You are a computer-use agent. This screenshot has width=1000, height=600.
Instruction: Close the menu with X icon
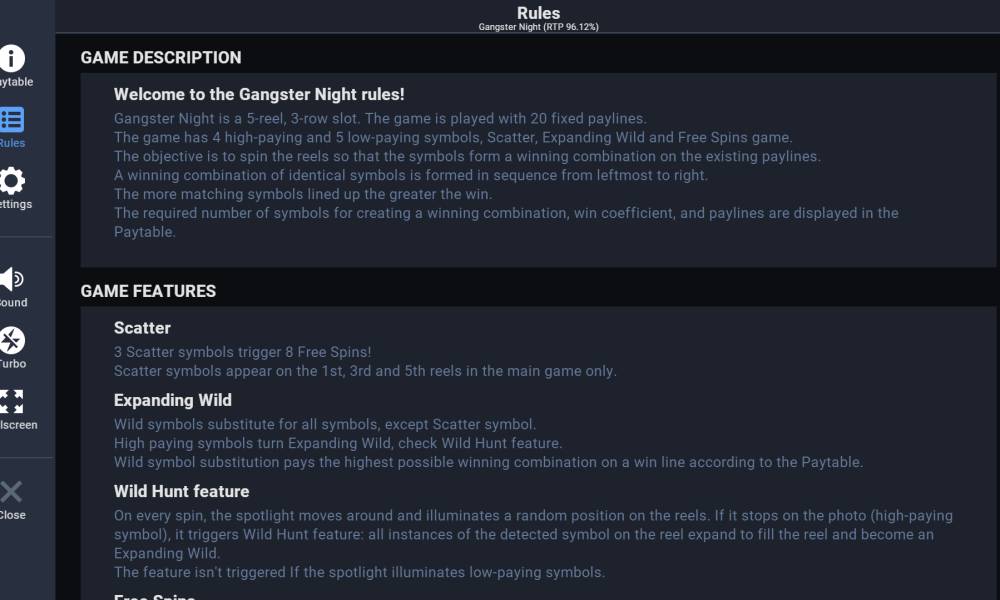click(11, 492)
